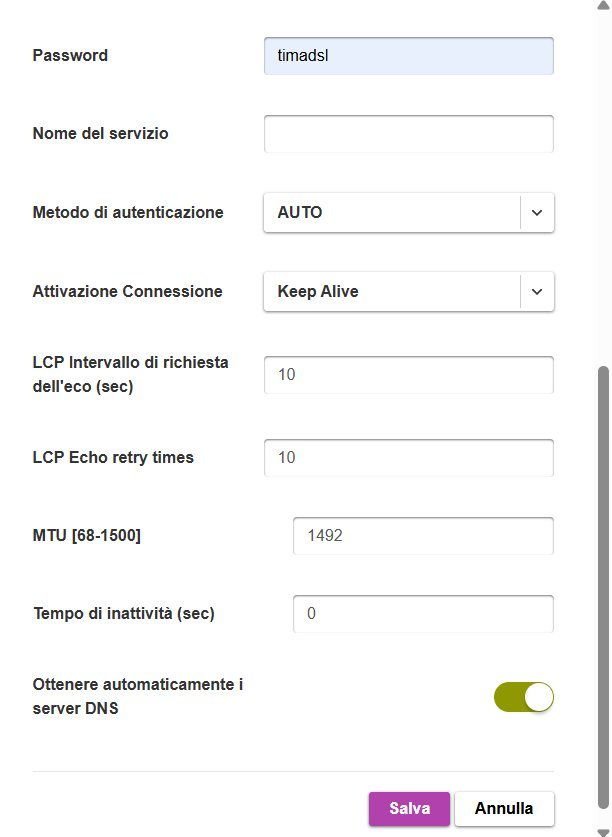Image resolution: width=612 pixels, height=837 pixels.
Task: Click the MTU [68-1500] label
Action: click(x=87, y=536)
